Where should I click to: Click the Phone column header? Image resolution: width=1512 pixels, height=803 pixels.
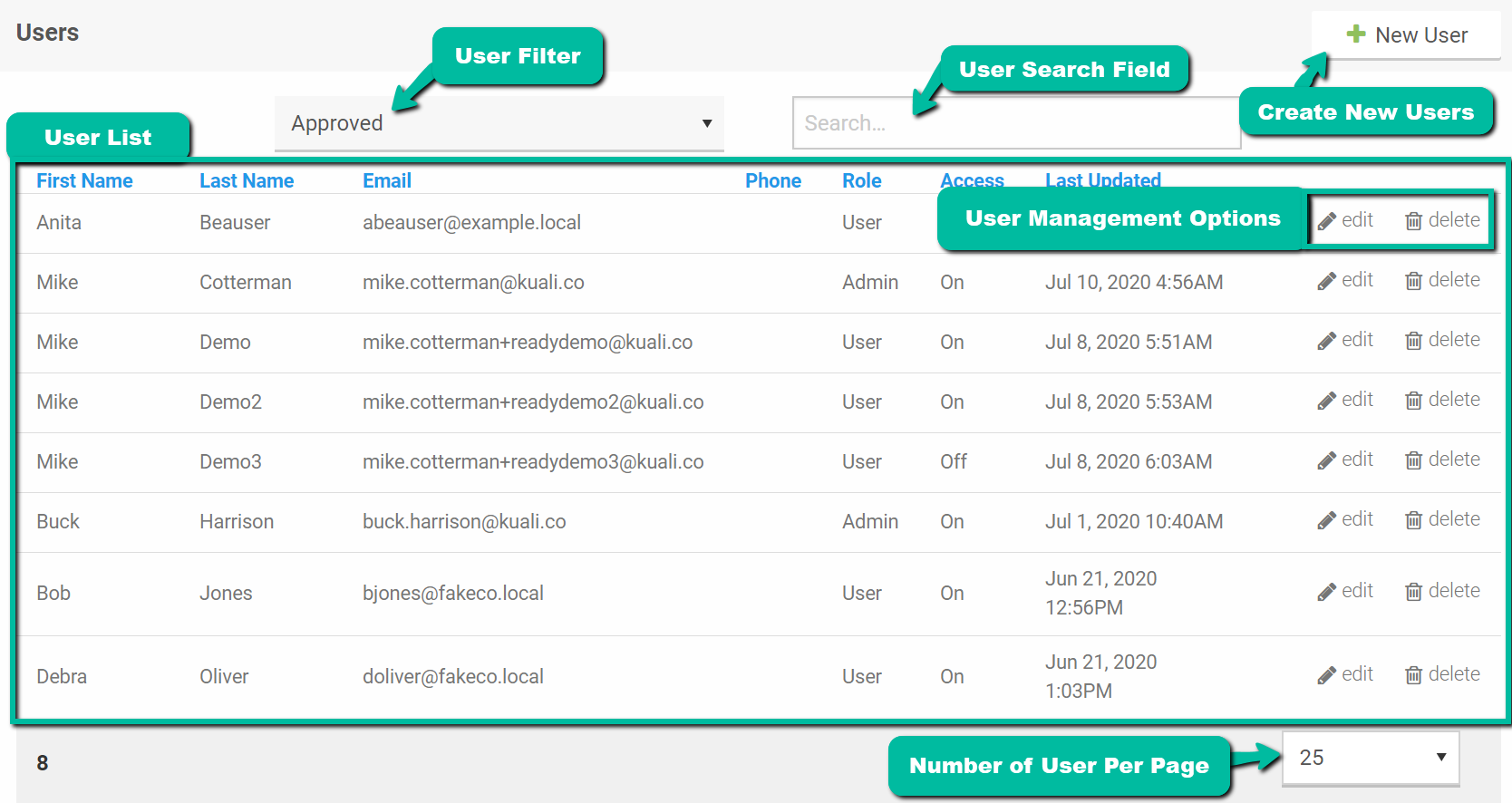[772, 180]
